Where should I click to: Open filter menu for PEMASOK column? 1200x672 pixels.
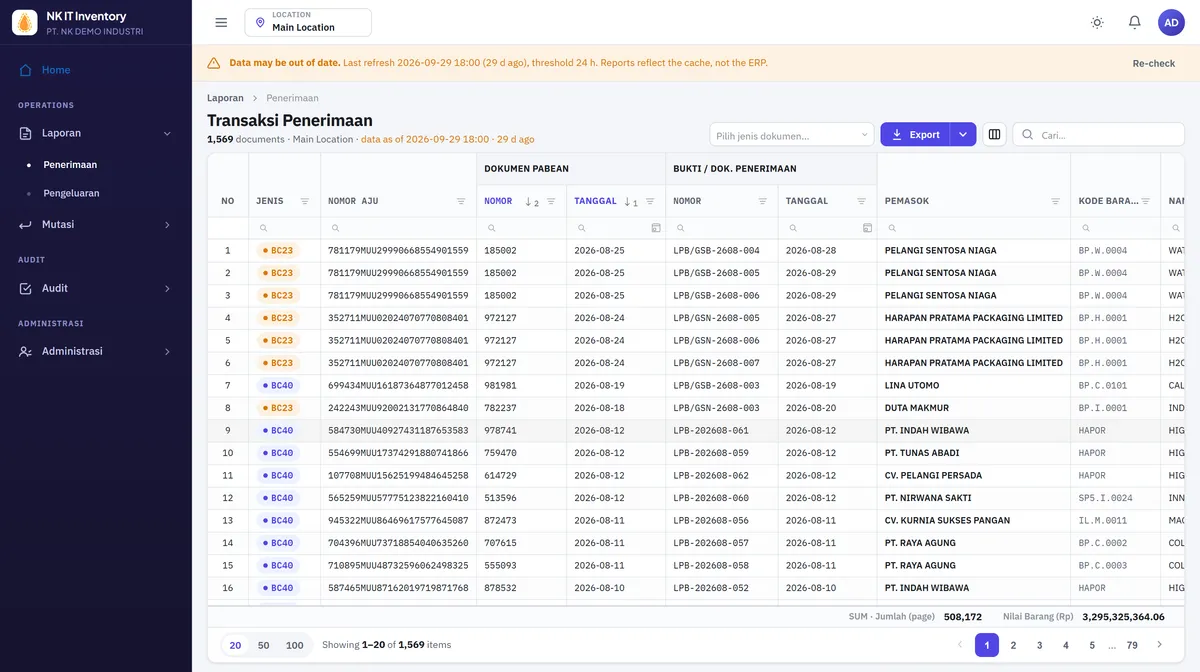point(1055,201)
